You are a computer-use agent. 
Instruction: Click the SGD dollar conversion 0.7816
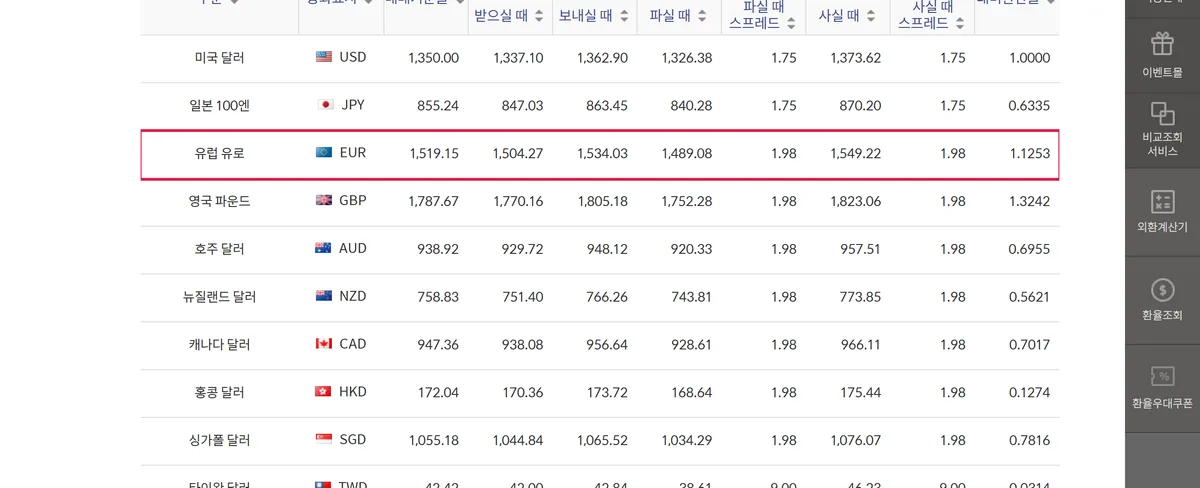pyautogui.click(x=1029, y=440)
